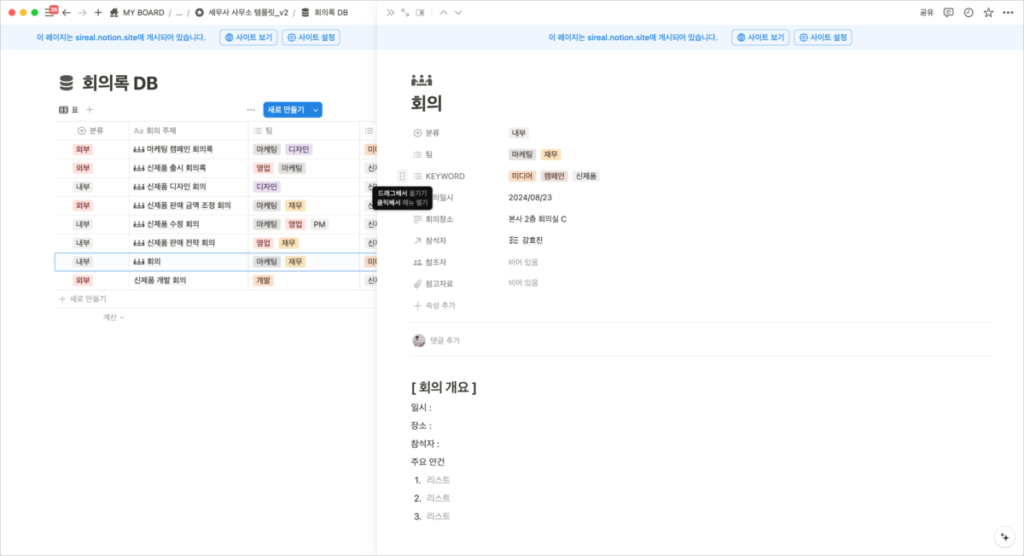Open the database three-dot options
Screen dimensions: 1024x556
(251, 110)
